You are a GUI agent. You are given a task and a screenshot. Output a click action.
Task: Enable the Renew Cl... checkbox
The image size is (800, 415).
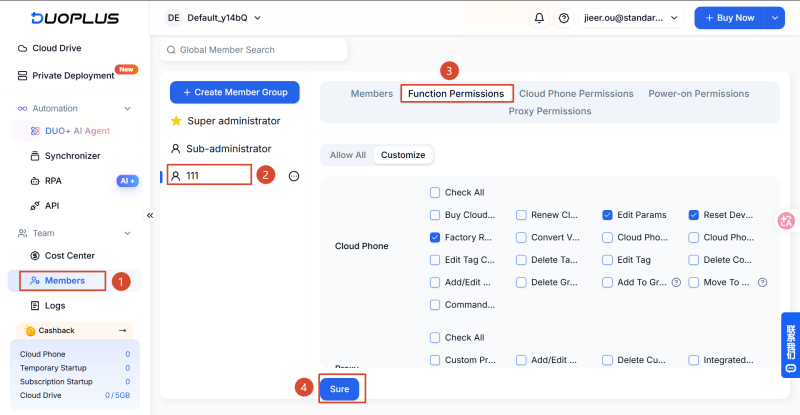tap(521, 215)
